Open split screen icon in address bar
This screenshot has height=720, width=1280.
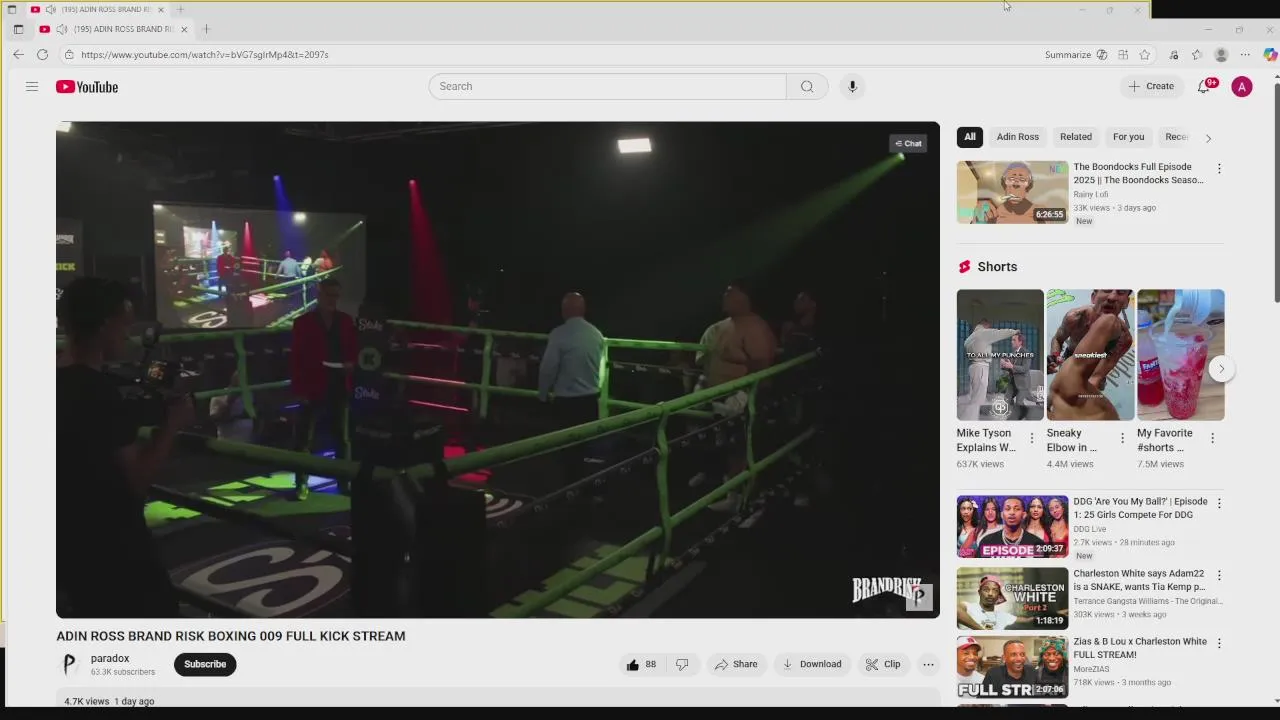pyautogui.click(x=1123, y=55)
